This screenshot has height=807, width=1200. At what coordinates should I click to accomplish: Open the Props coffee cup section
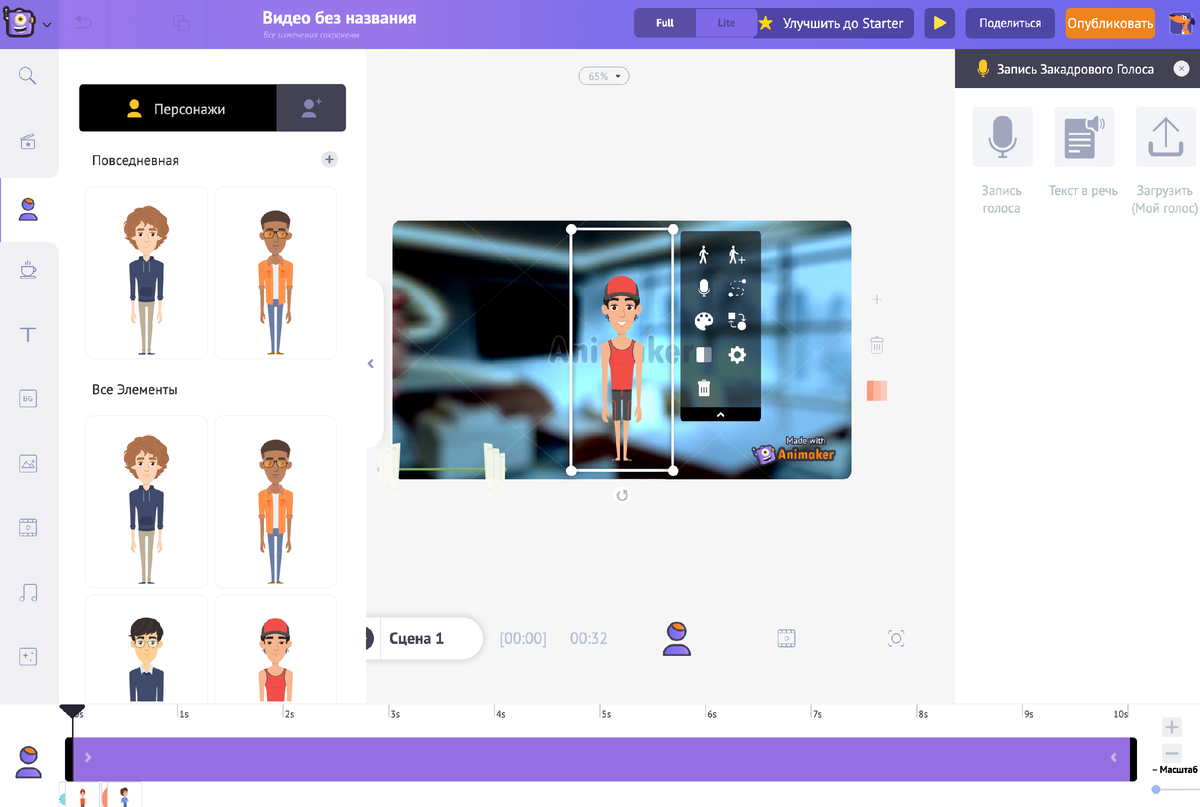point(28,270)
